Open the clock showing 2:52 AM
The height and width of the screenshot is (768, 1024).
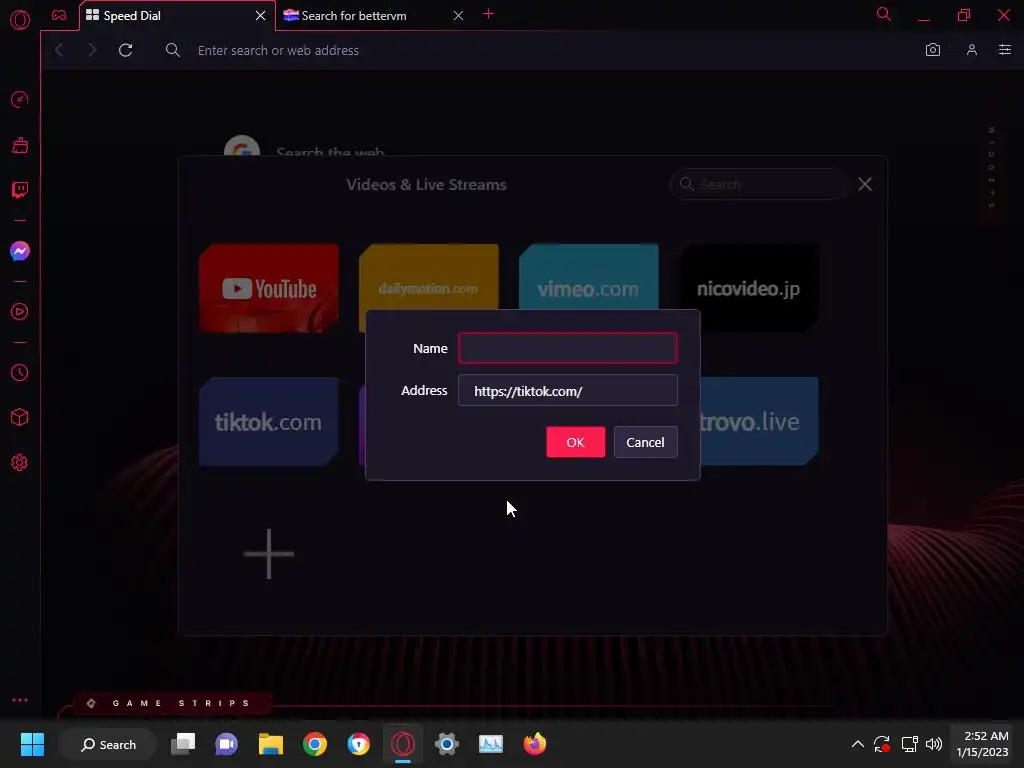pyautogui.click(x=982, y=744)
